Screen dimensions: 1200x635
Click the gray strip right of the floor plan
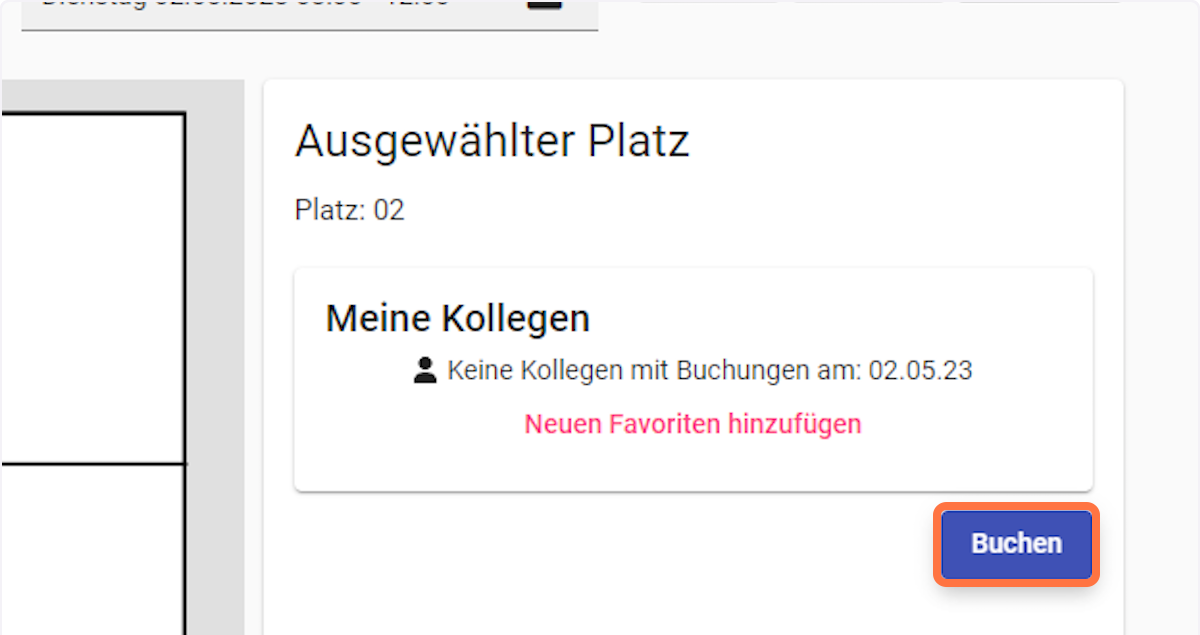(x=216, y=350)
